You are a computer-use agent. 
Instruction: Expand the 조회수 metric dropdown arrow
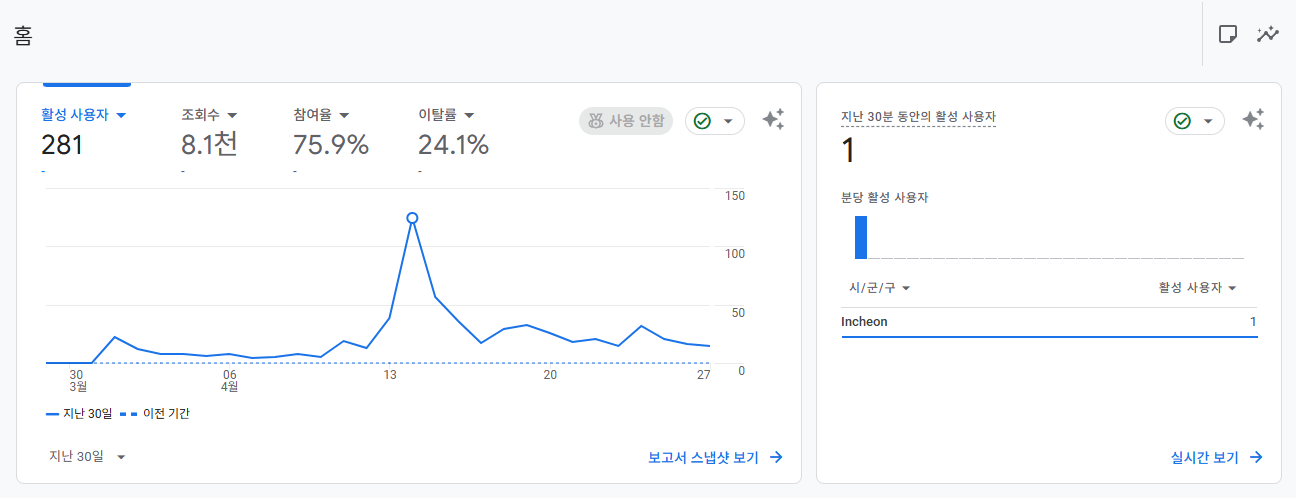coord(232,115)
